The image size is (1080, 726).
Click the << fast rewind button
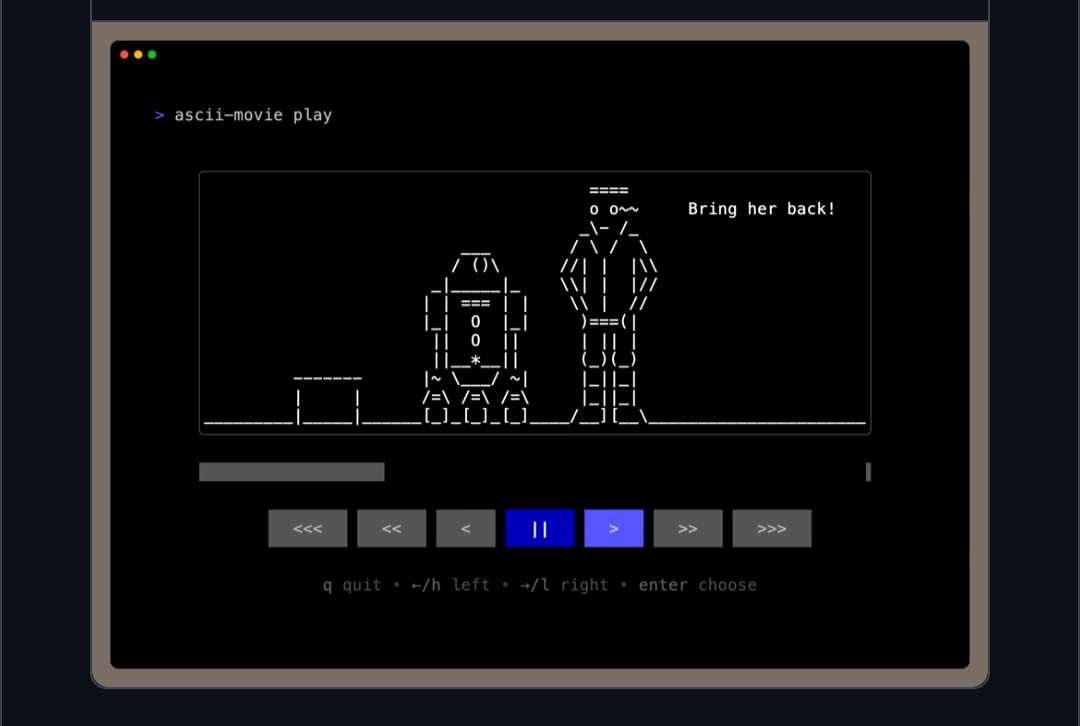click(391, 528)
